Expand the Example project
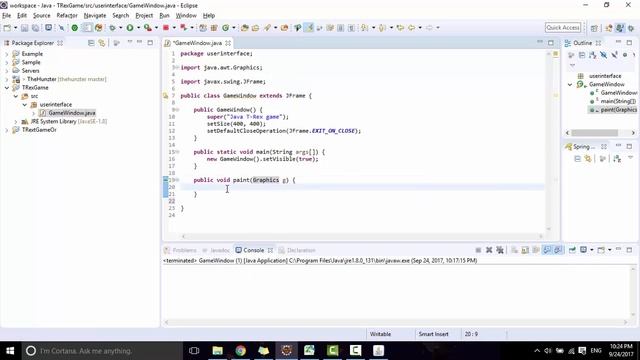This screenshot has height=360, width=640. (x=7, y=54)
